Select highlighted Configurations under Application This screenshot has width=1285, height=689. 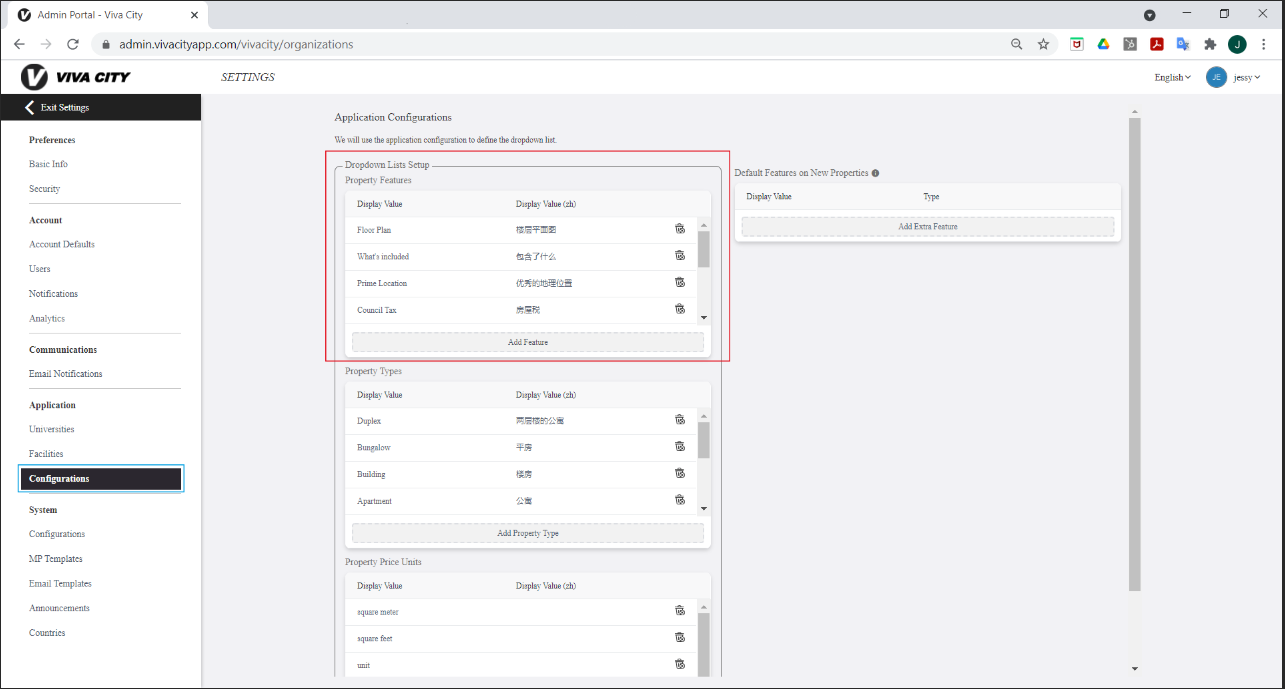coord(101,479)
